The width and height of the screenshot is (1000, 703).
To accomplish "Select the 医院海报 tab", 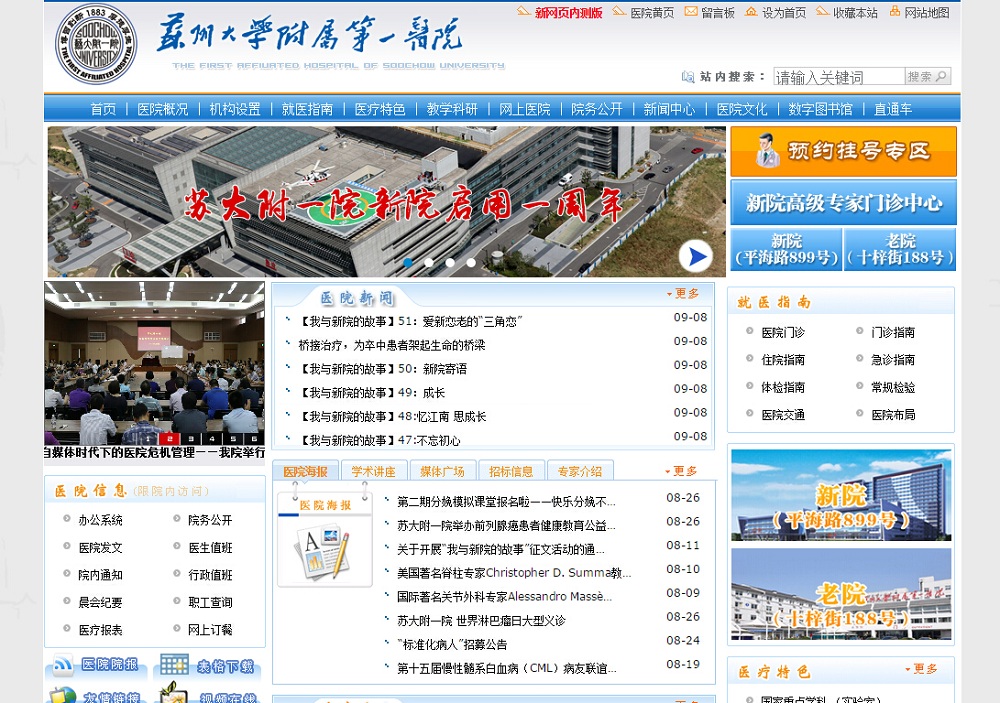I will pyautogui.click(x=305, y=471).
